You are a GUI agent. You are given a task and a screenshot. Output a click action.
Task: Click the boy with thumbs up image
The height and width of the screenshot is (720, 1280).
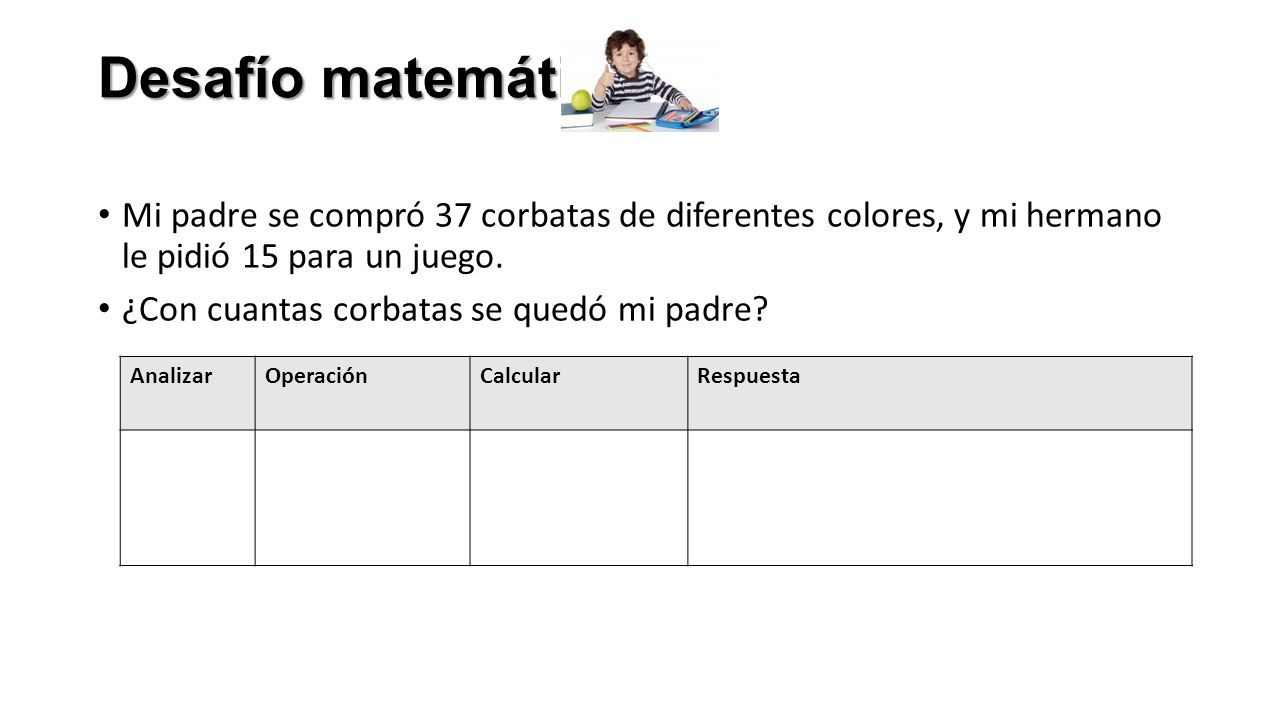tap(639, 80)
